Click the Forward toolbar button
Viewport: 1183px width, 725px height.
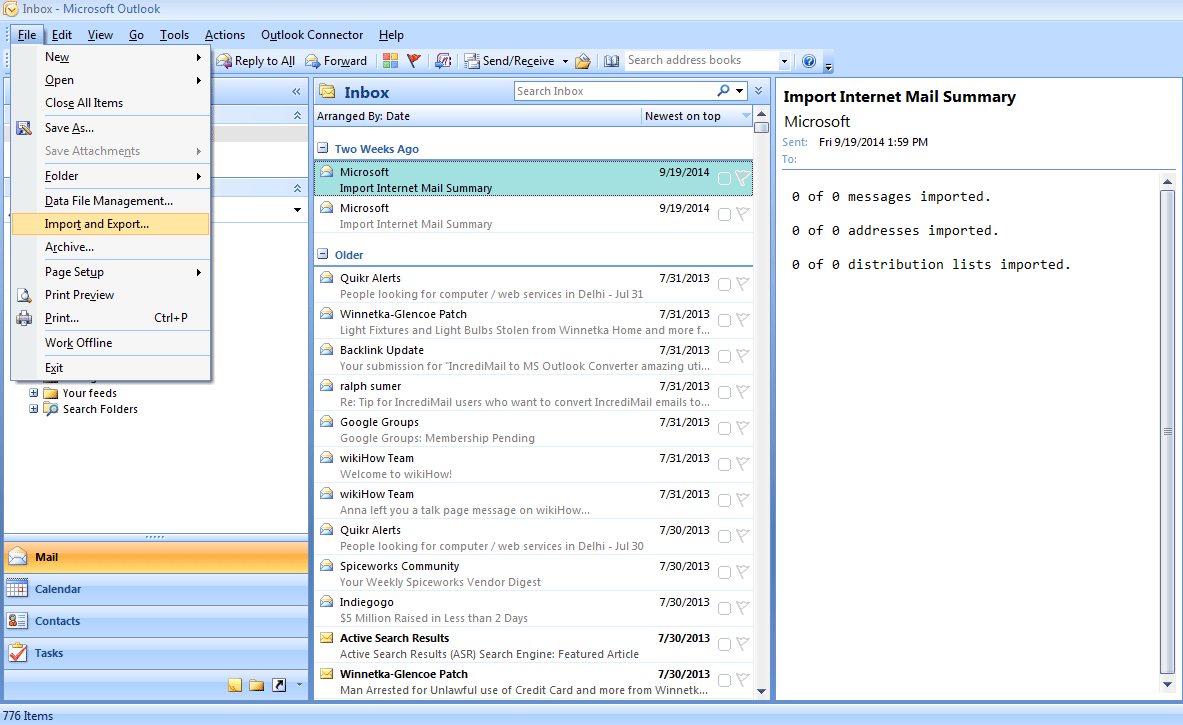coord(336,61)
